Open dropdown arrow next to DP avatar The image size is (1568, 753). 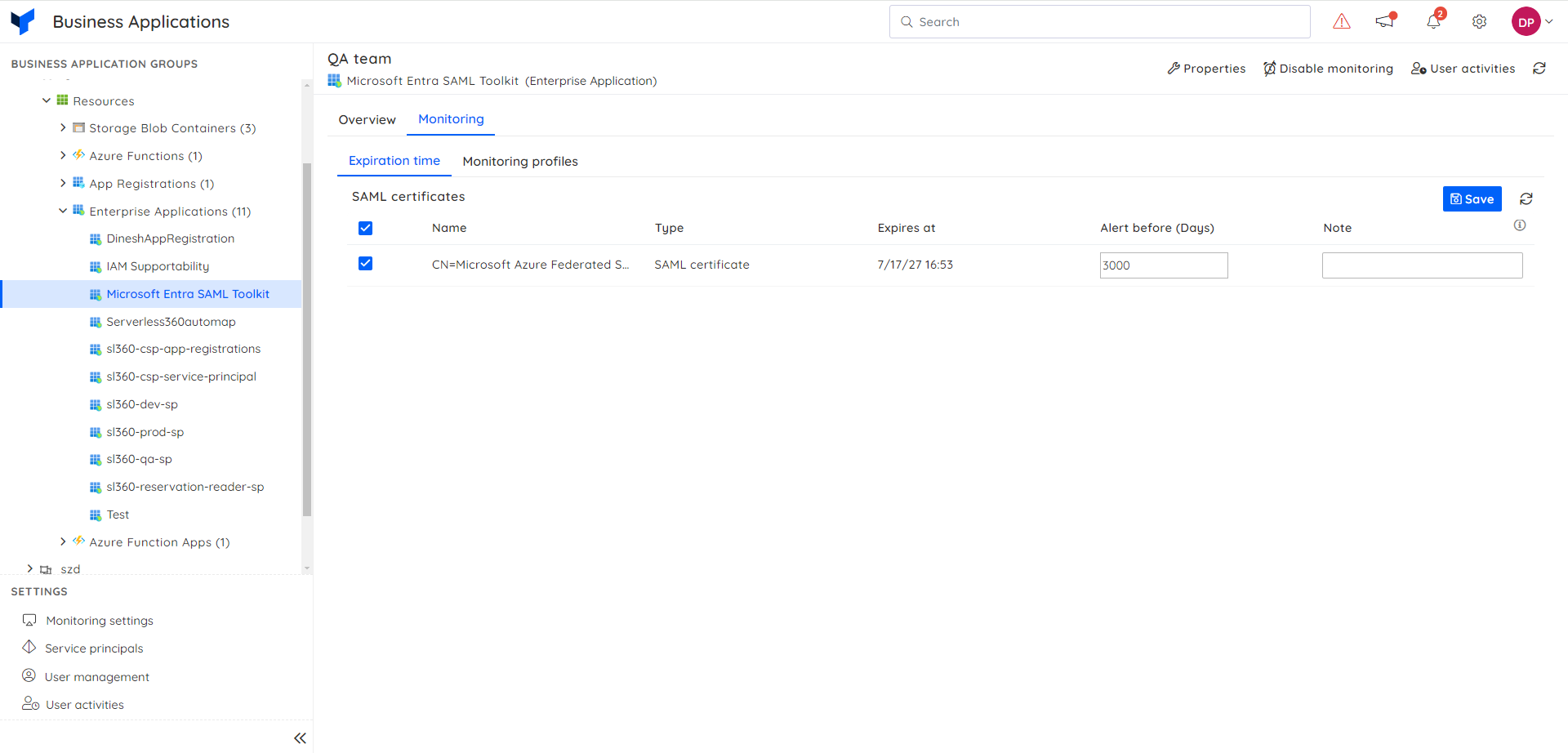pos(1549,22)
